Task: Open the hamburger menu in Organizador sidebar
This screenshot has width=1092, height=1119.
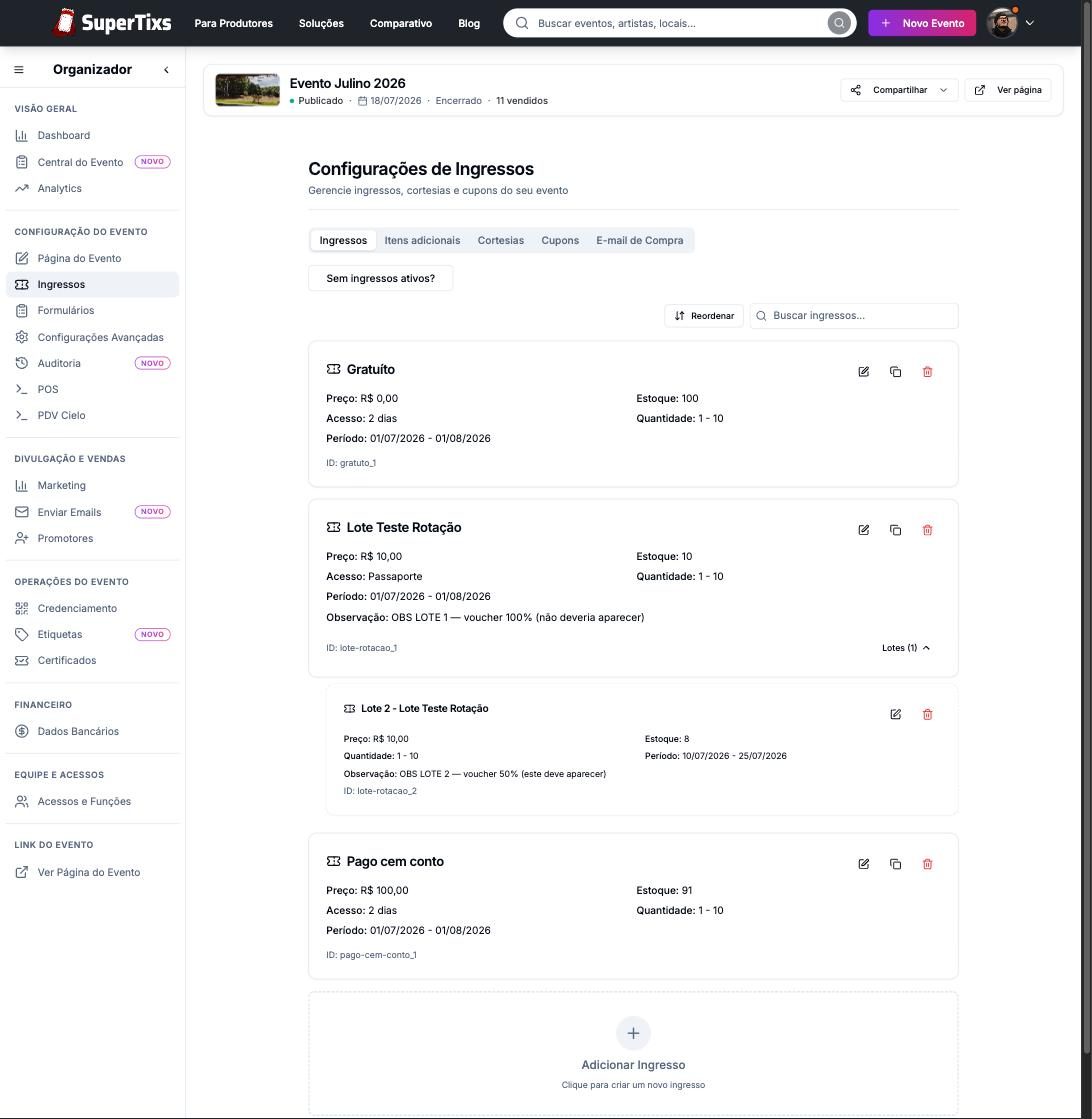Action: 19,69
